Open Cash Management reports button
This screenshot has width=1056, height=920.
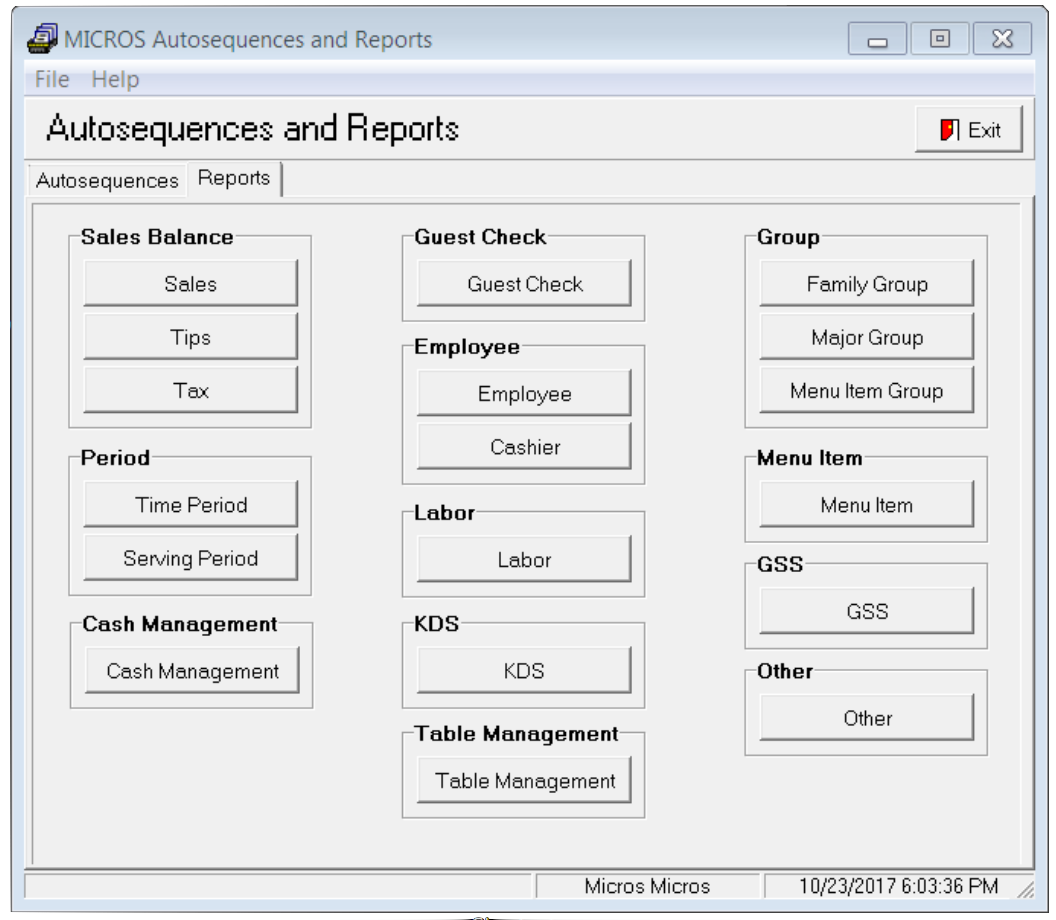pos(192,671)
